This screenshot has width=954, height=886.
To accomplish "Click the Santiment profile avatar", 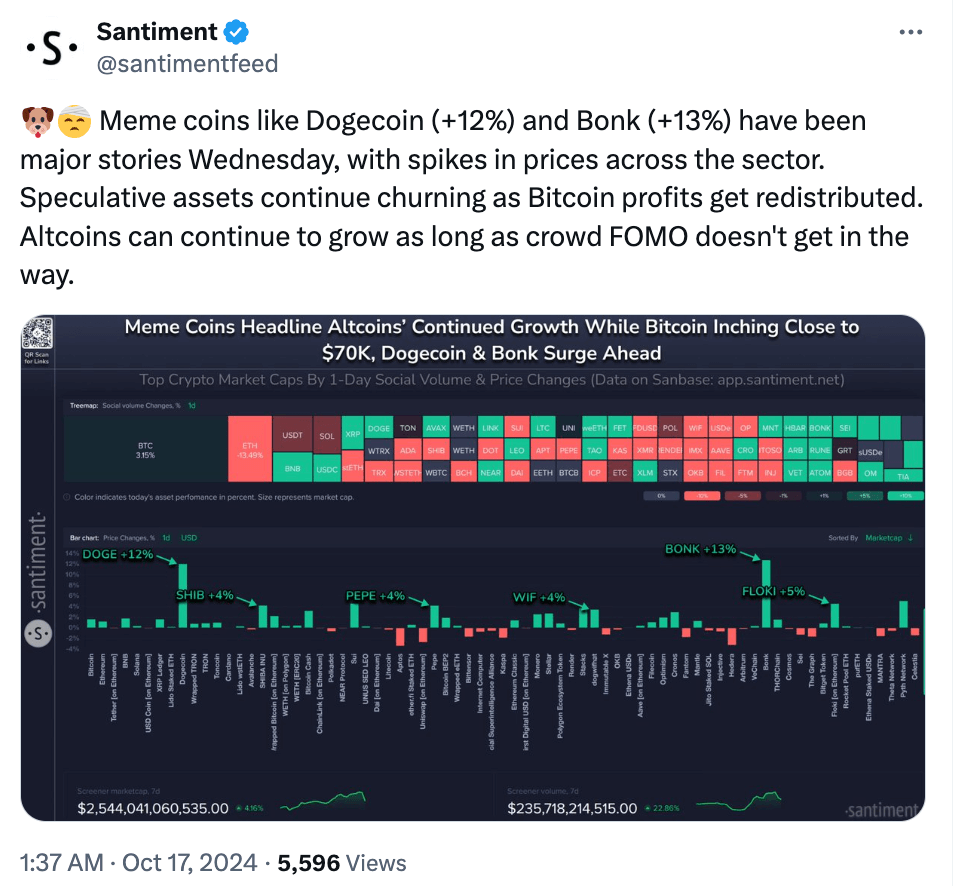I will tap(50, 49).
